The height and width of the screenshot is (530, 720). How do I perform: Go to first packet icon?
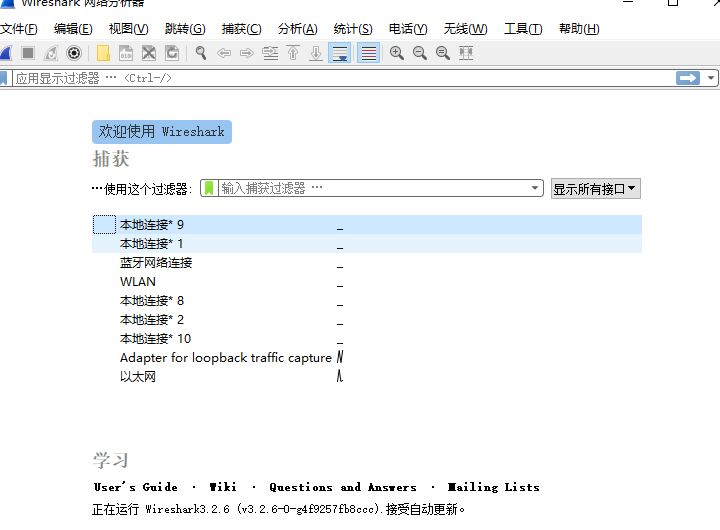[293, 53]
